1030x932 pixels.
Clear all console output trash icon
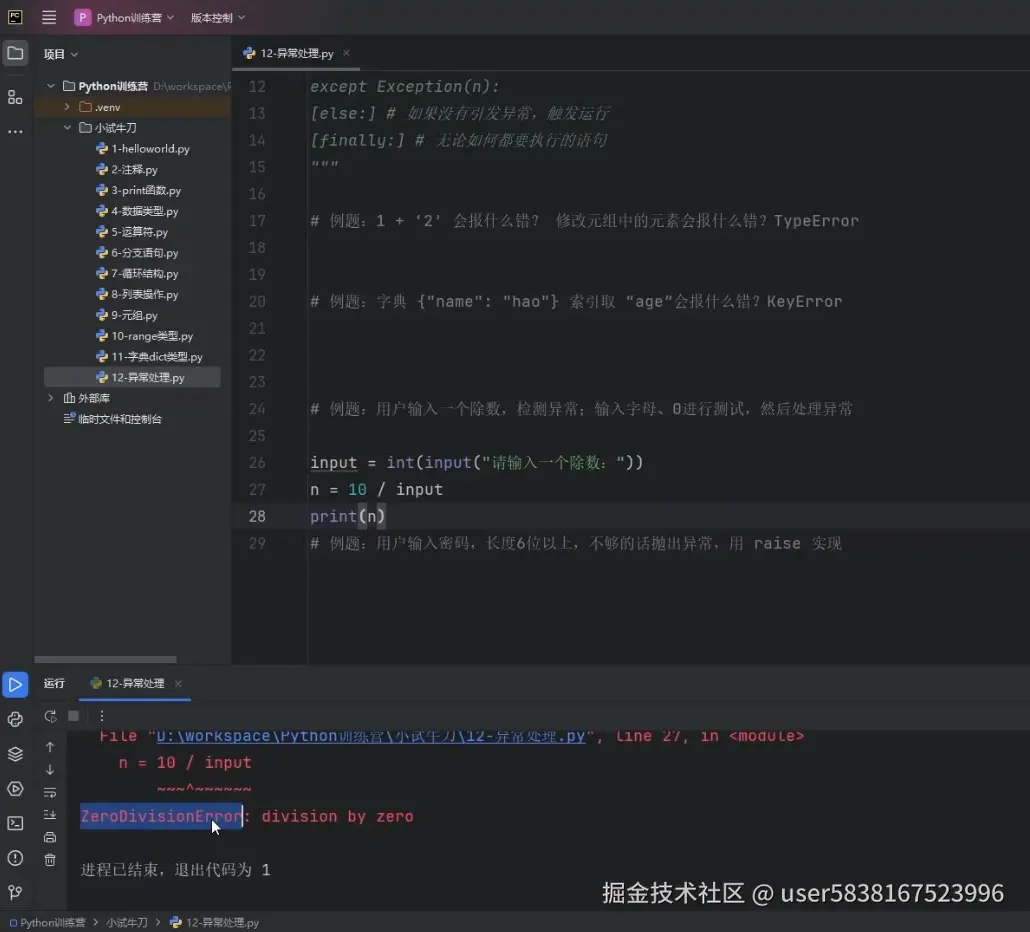tap(50, 860)
